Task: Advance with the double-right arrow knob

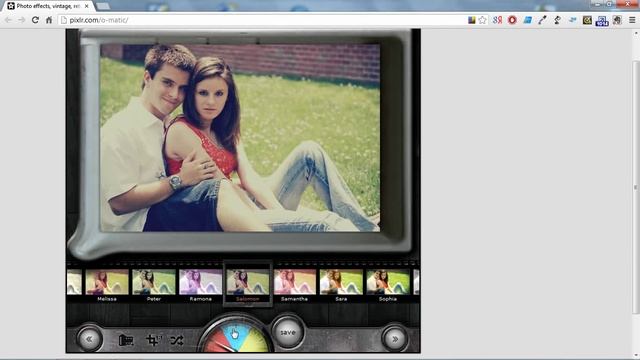Action: point(394,338)
